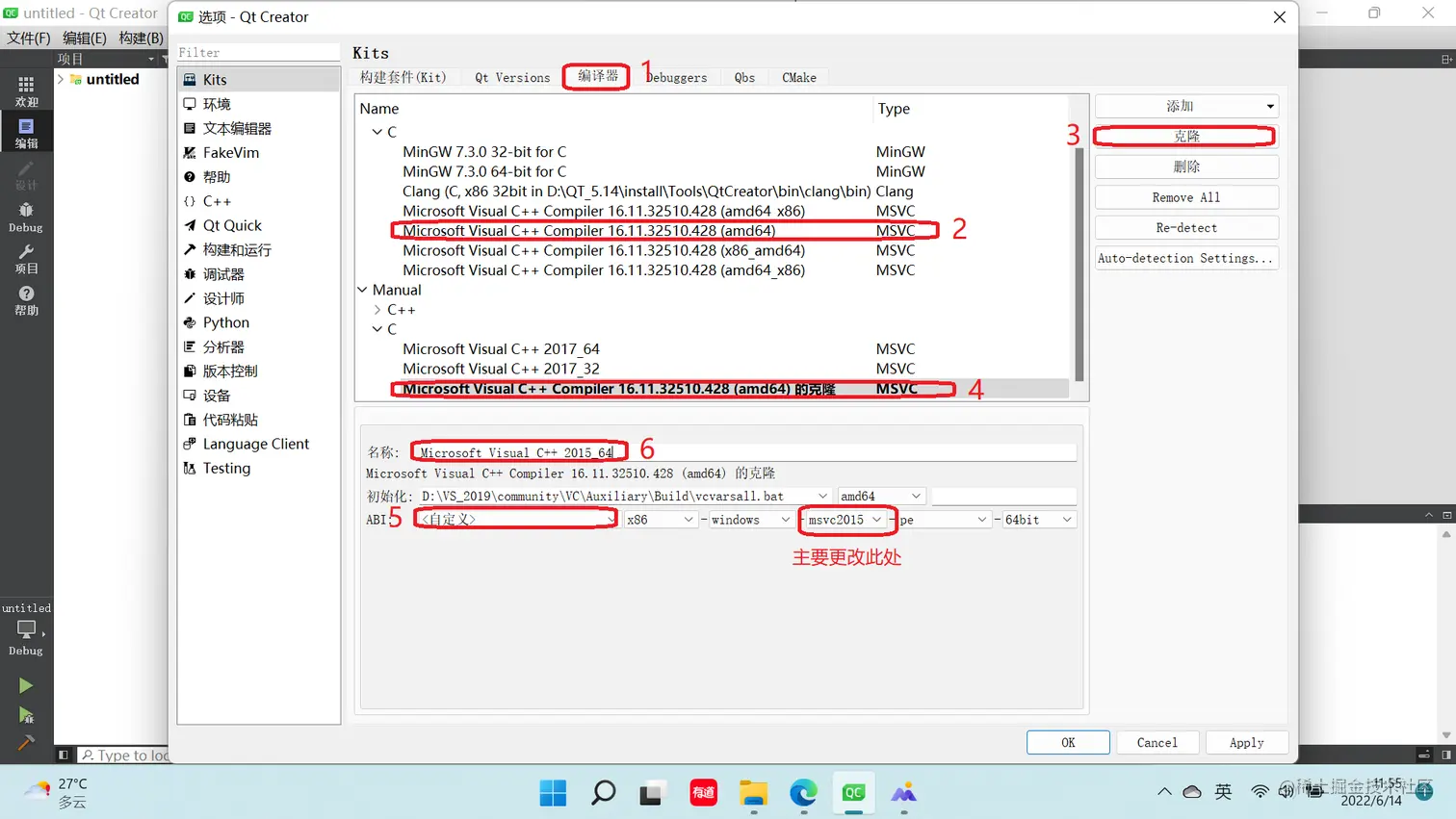Open the 帮助 category in the options list

click(259, 177)
